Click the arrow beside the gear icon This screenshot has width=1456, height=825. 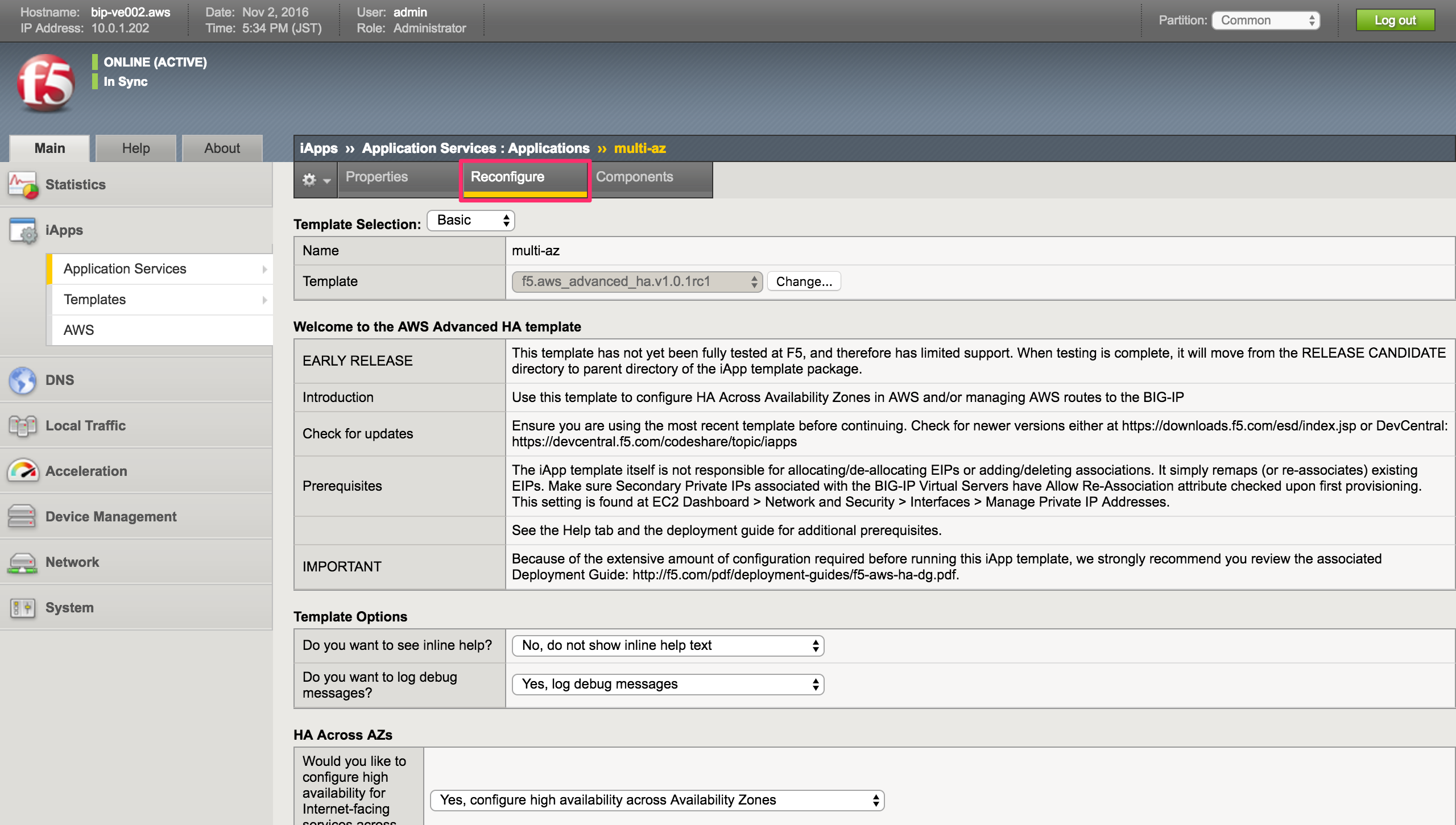327,181
